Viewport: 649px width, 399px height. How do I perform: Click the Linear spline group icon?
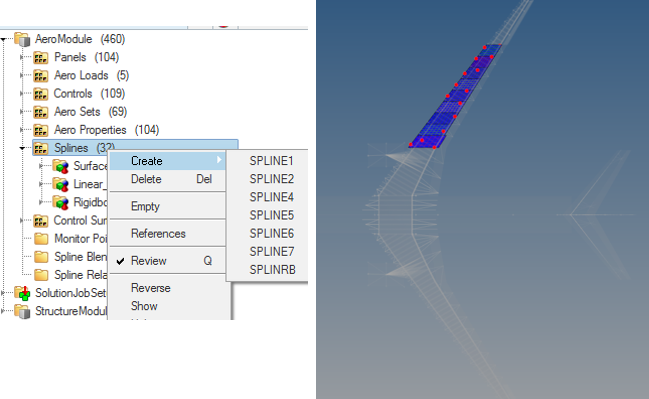(60, 185)
